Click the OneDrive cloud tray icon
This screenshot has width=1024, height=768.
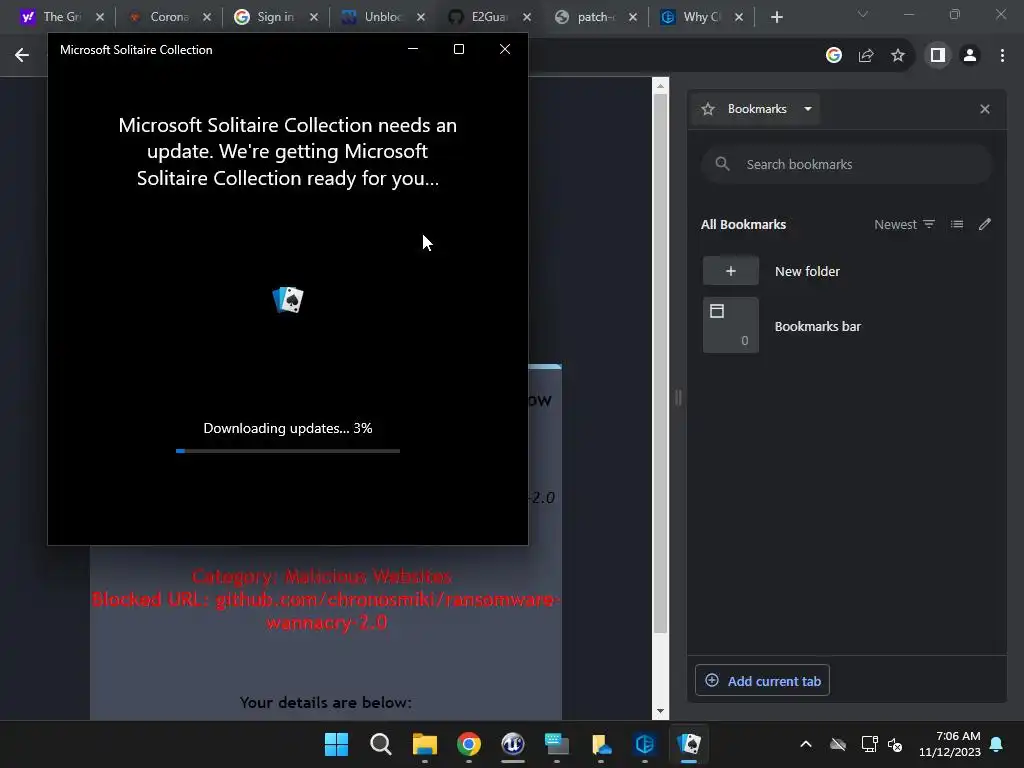tap(838, 744)
